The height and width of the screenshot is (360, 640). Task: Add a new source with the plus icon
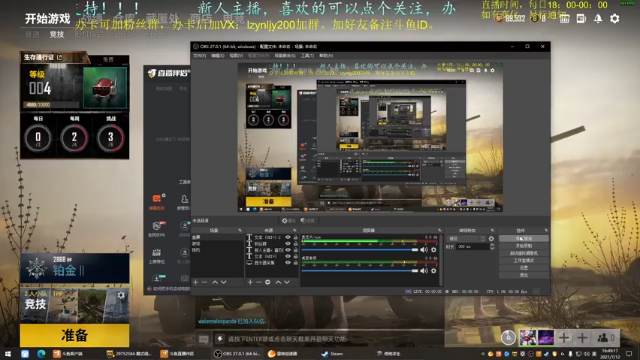click(x=250, y=282)
